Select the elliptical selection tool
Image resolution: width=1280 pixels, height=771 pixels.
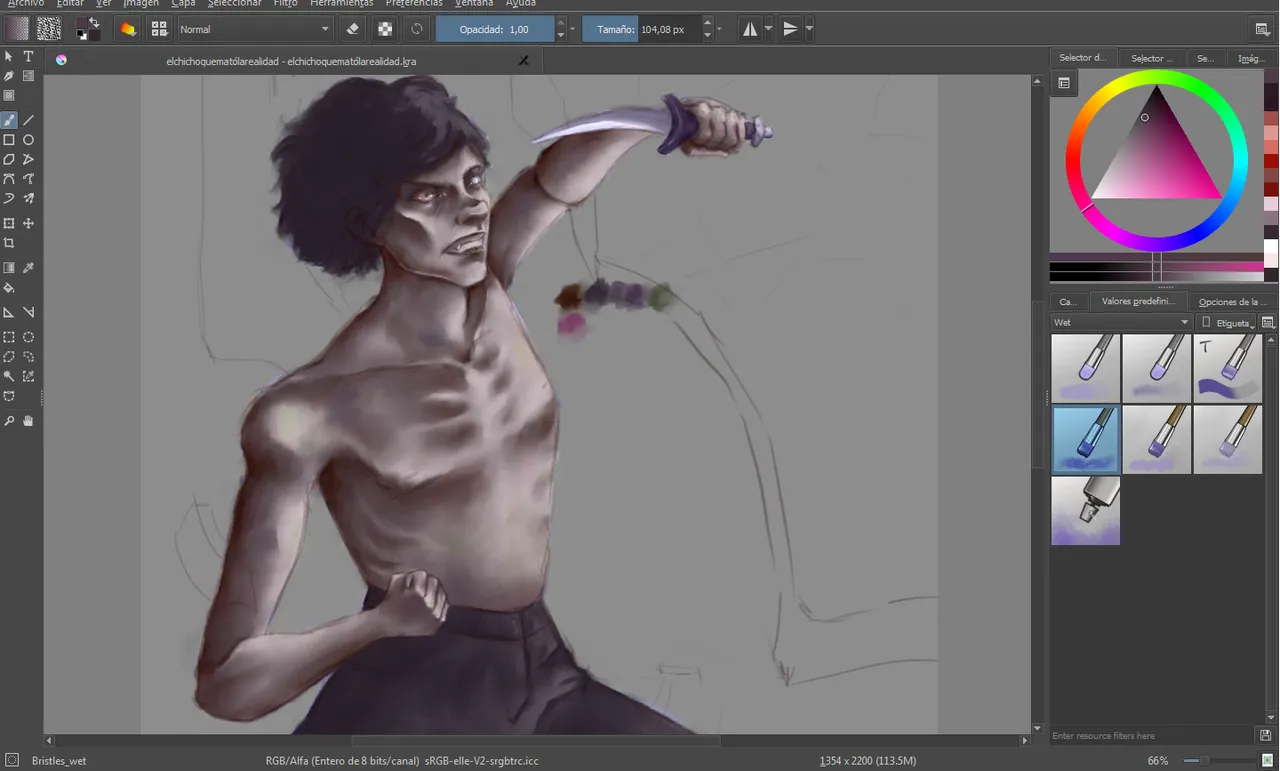(28, 338)
